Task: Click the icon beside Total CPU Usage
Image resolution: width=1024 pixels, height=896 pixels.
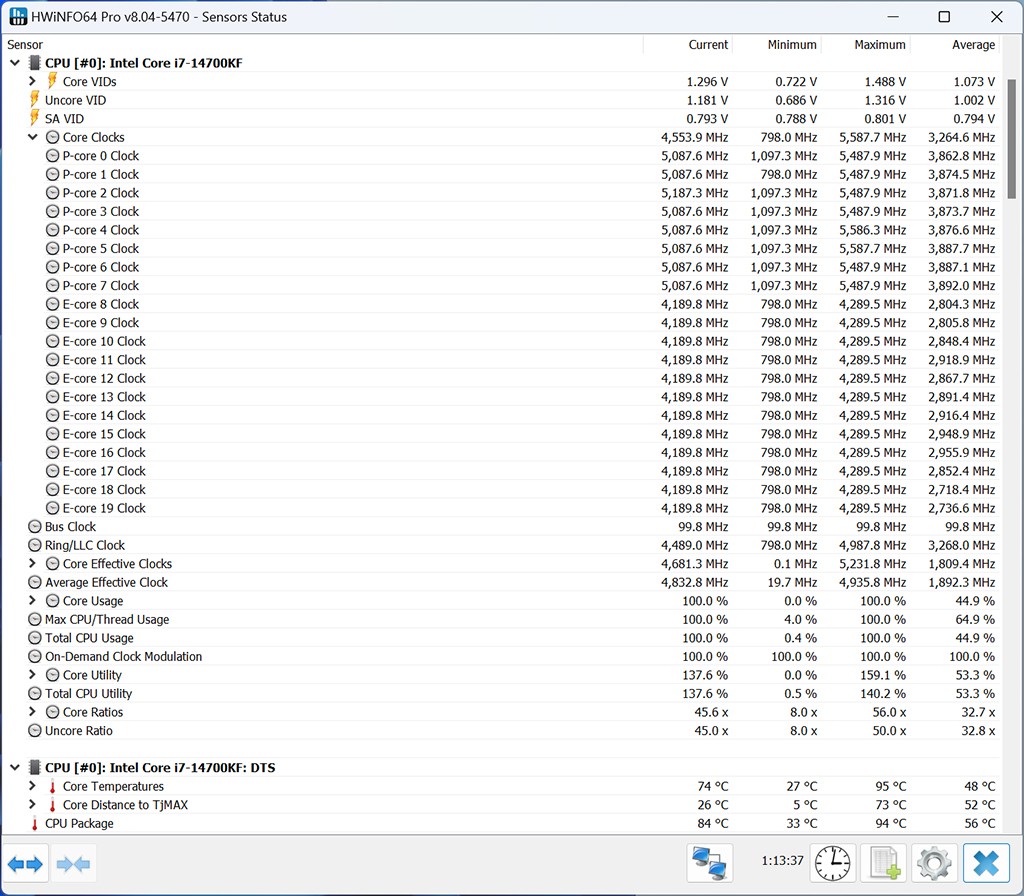Action: pos(35,637)
